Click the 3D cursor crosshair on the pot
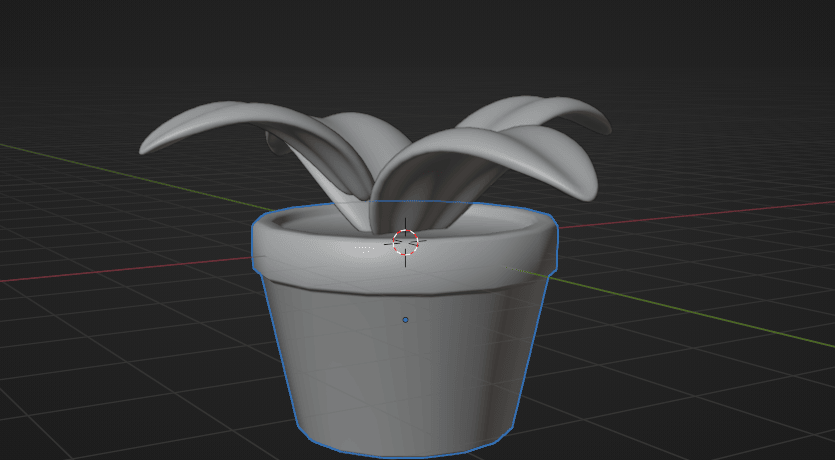835x460 pixels. (x=405, y=241)
